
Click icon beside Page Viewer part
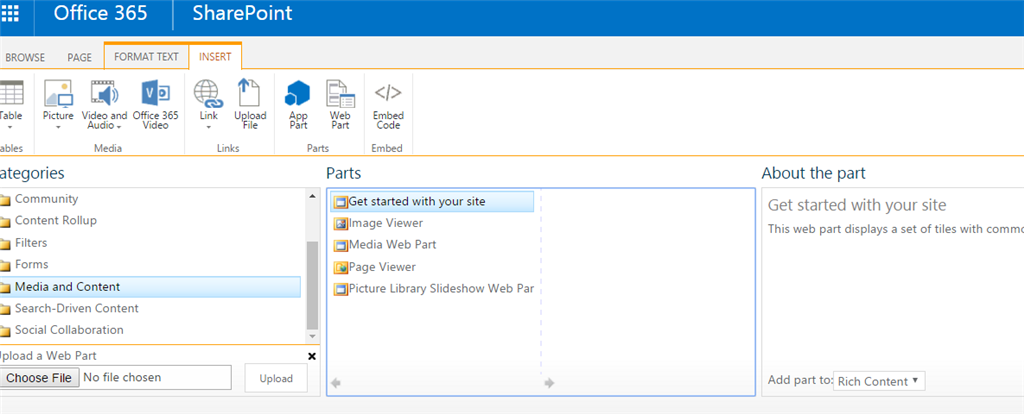click(x=340, y=267)
